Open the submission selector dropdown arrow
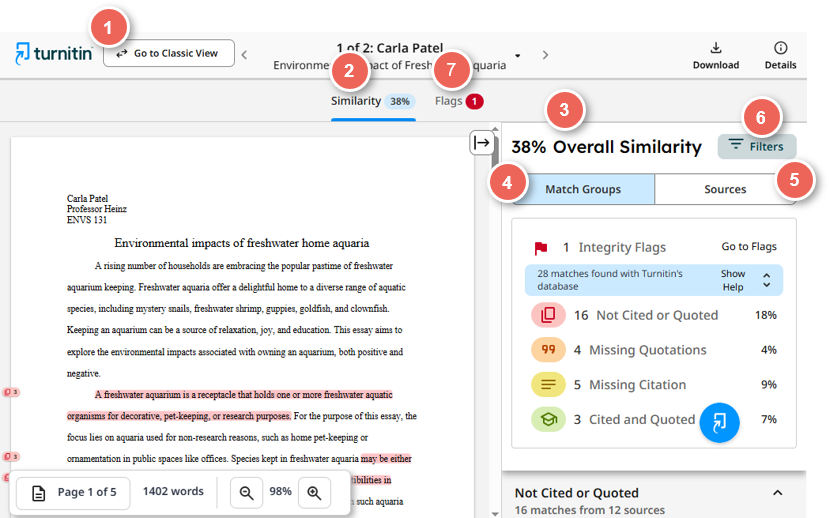 (518, 56)
